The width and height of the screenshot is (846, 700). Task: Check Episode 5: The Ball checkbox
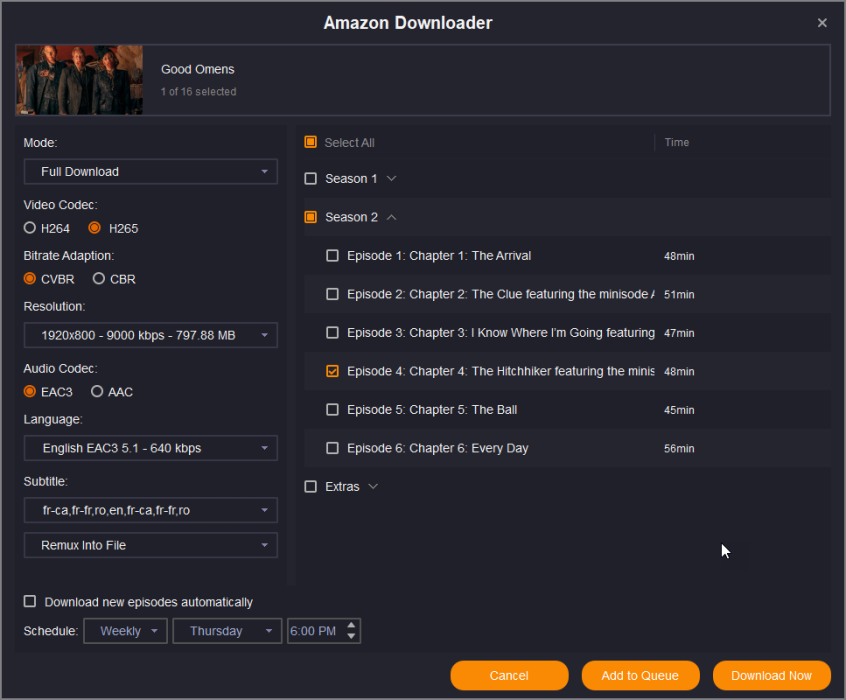[333, 410]
